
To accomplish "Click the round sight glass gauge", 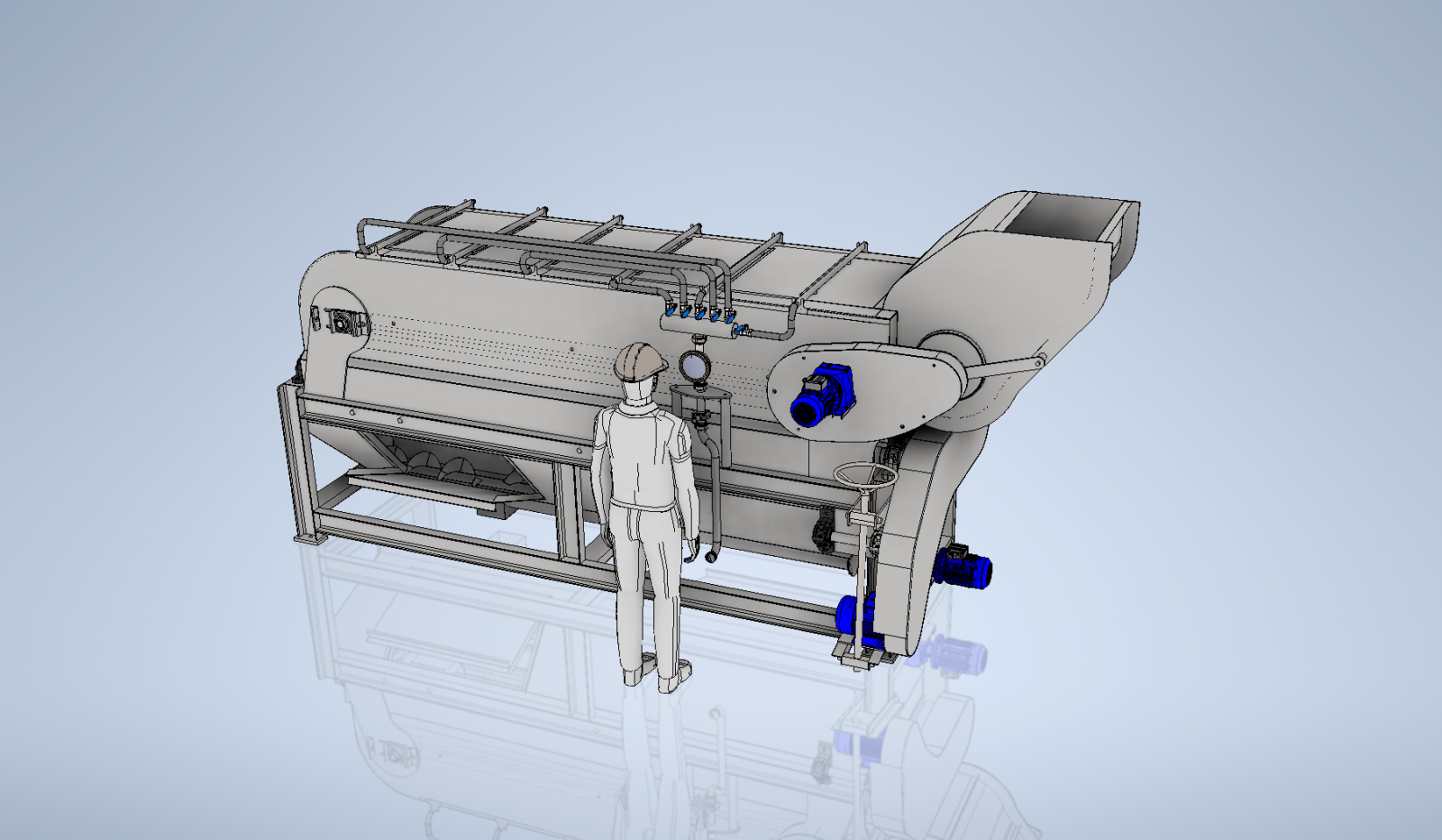I will click(x=696, y=365).
